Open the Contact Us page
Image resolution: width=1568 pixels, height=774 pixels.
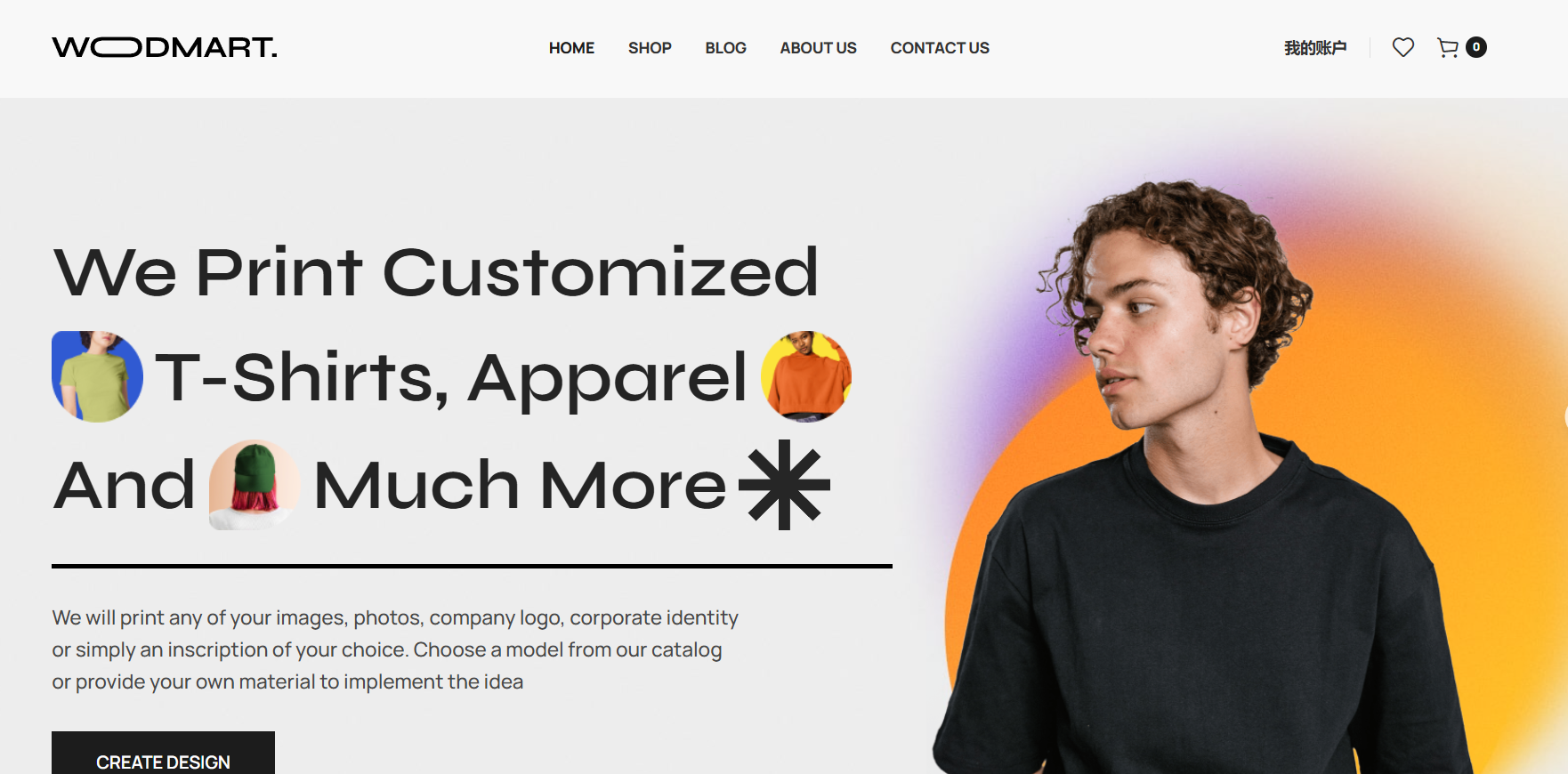tap(940, 48)
